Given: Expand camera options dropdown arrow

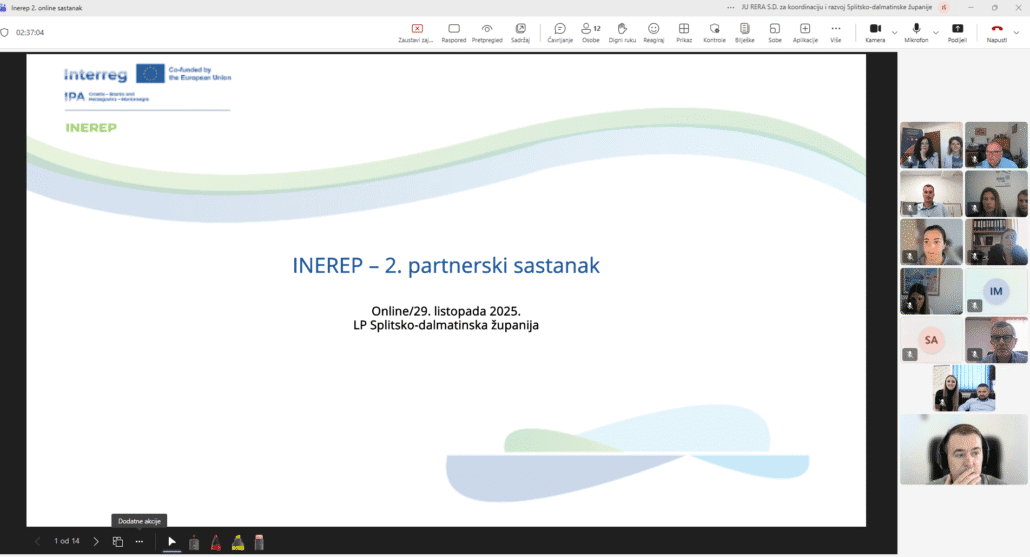Looking at the screenshot, I should [x=894, y=32].
